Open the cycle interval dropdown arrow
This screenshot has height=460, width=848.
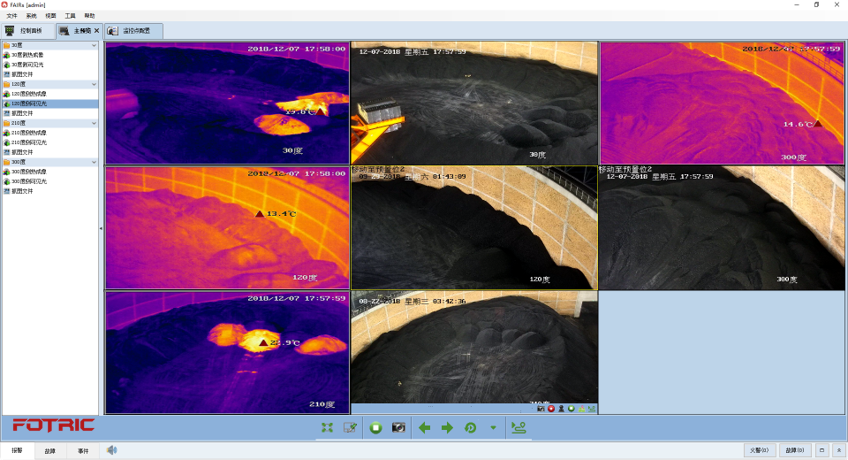click(x=493, y=428)
